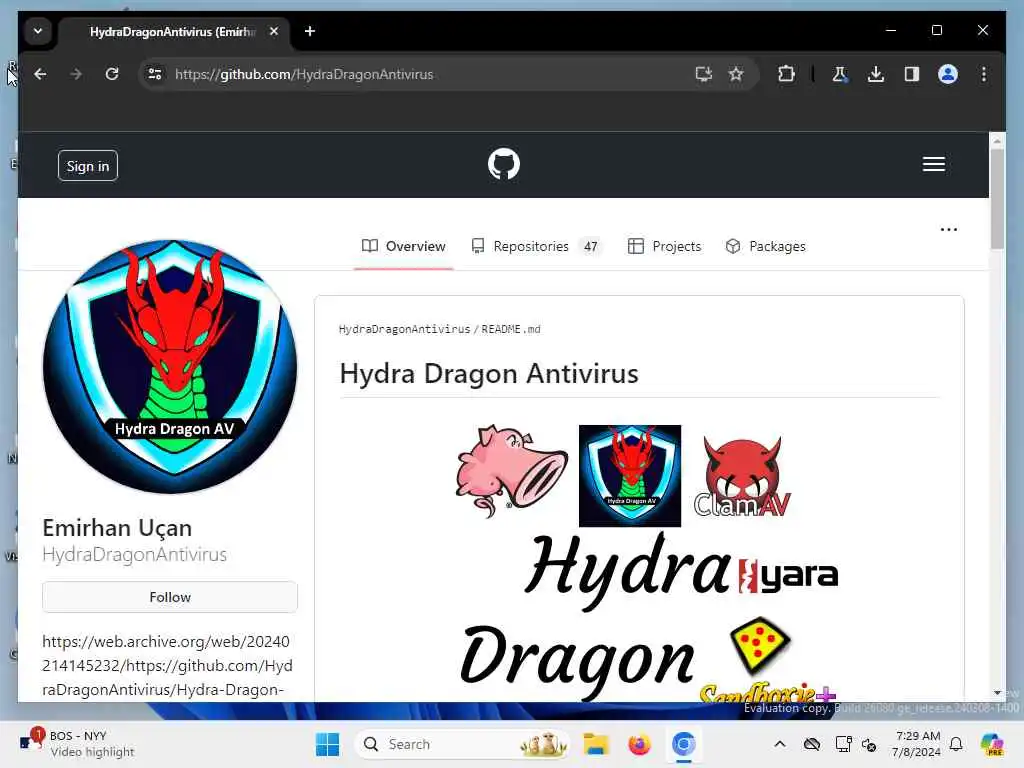Screen dimensions: 1024x768
Task: View site information icon in address bar
Action: coord(155,74)
